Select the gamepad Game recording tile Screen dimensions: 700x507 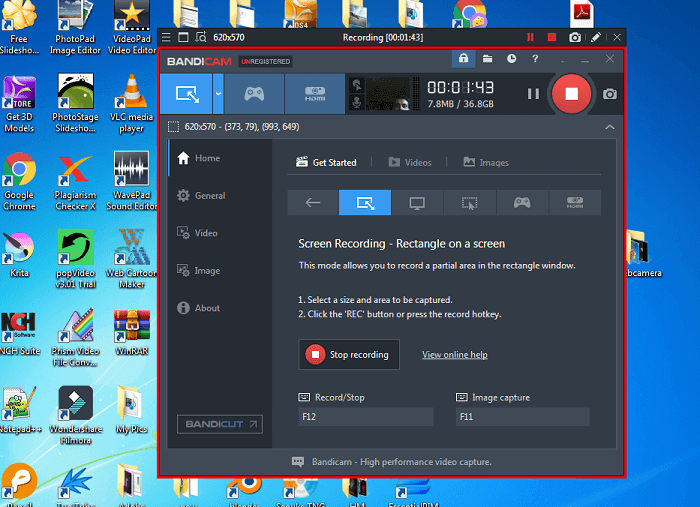[522, 203]
